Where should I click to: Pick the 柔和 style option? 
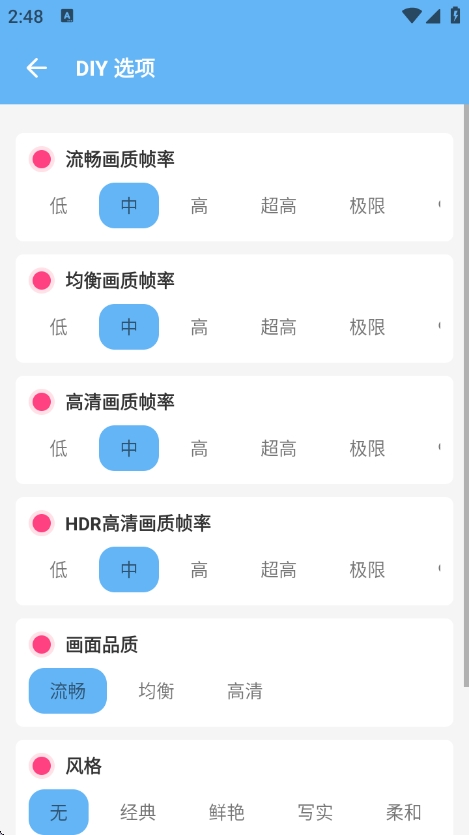[x=404, y=813]
